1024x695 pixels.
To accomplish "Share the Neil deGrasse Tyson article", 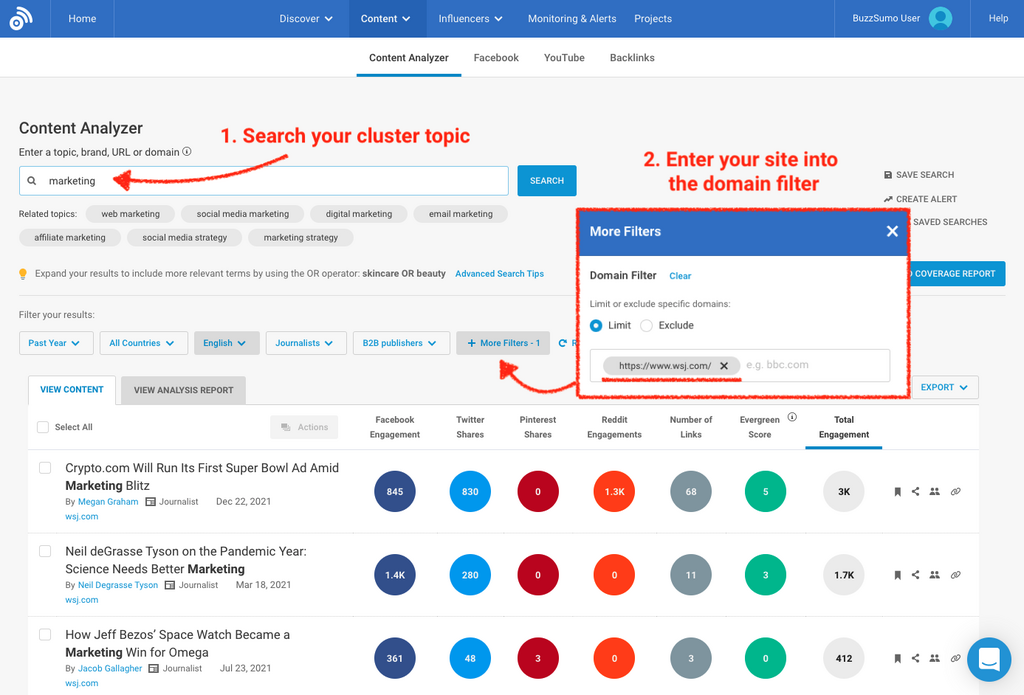I will (915, 575).
